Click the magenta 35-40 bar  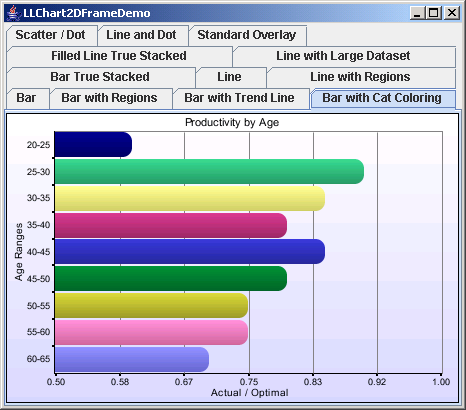(x=171, y=225)
